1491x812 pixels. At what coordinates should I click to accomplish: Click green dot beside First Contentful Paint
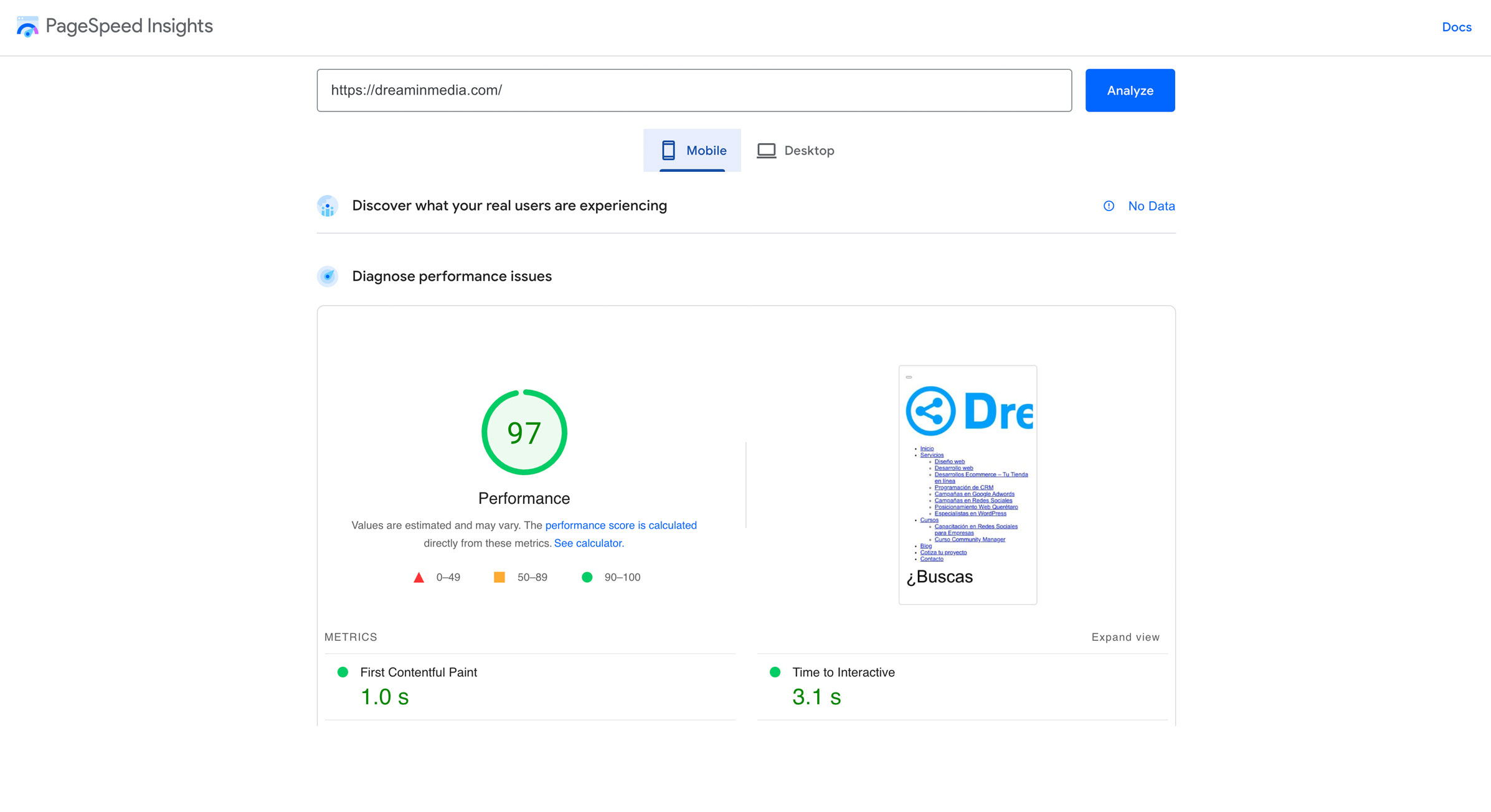click(x=343, y=672)
